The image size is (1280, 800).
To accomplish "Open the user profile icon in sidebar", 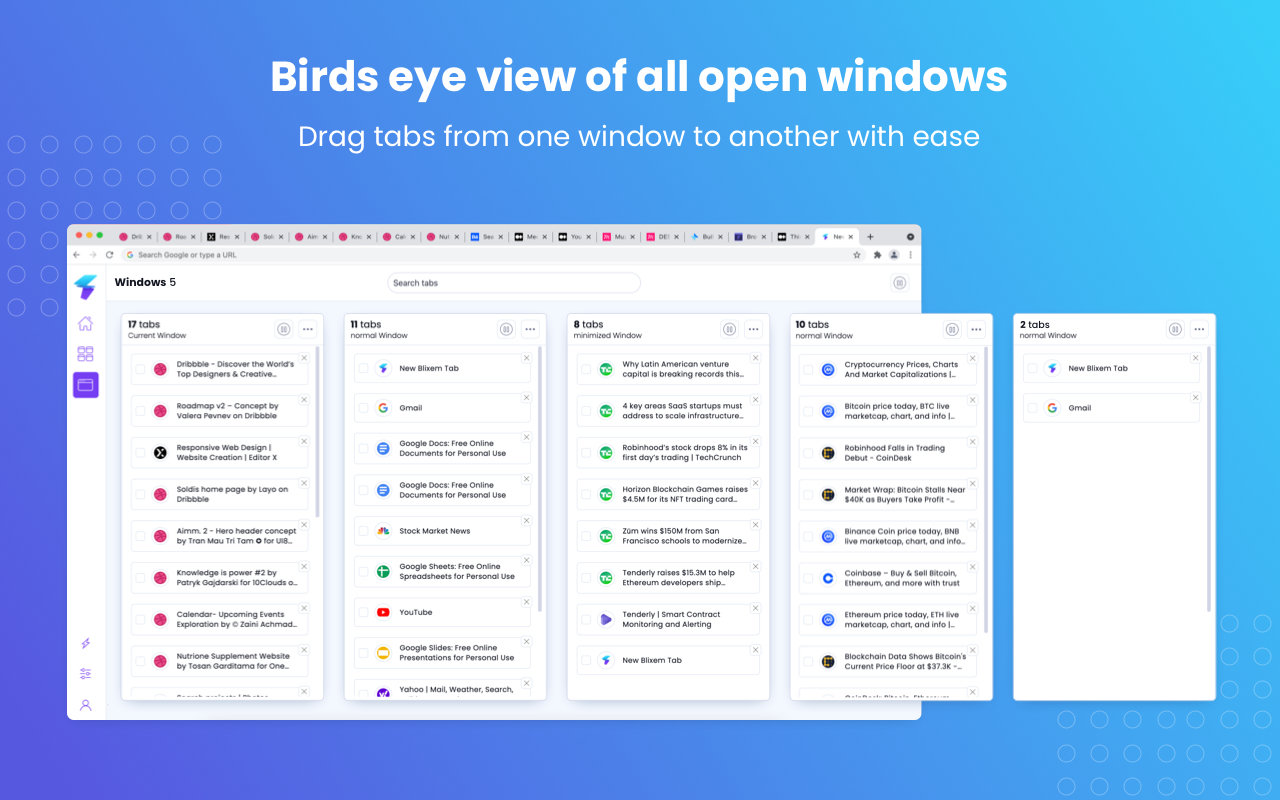I will click(x=85, y=705).
